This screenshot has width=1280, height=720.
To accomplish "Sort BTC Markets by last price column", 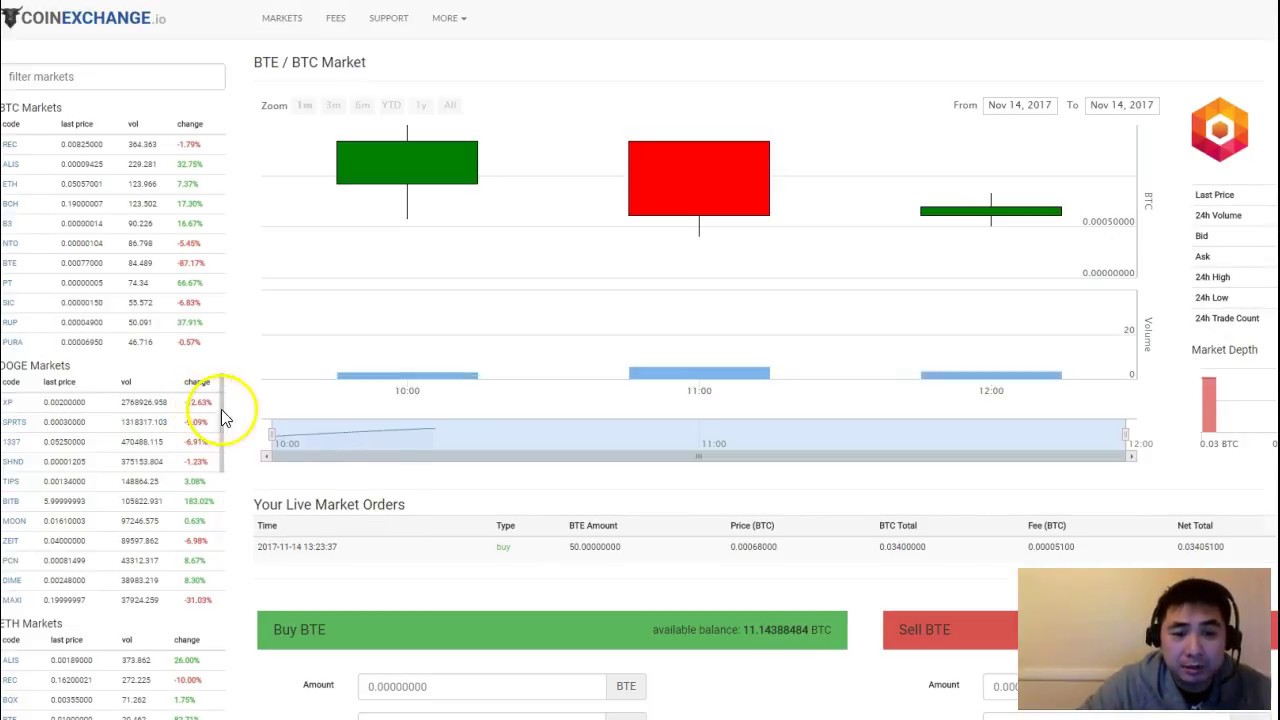I will [x=77, y=124].
